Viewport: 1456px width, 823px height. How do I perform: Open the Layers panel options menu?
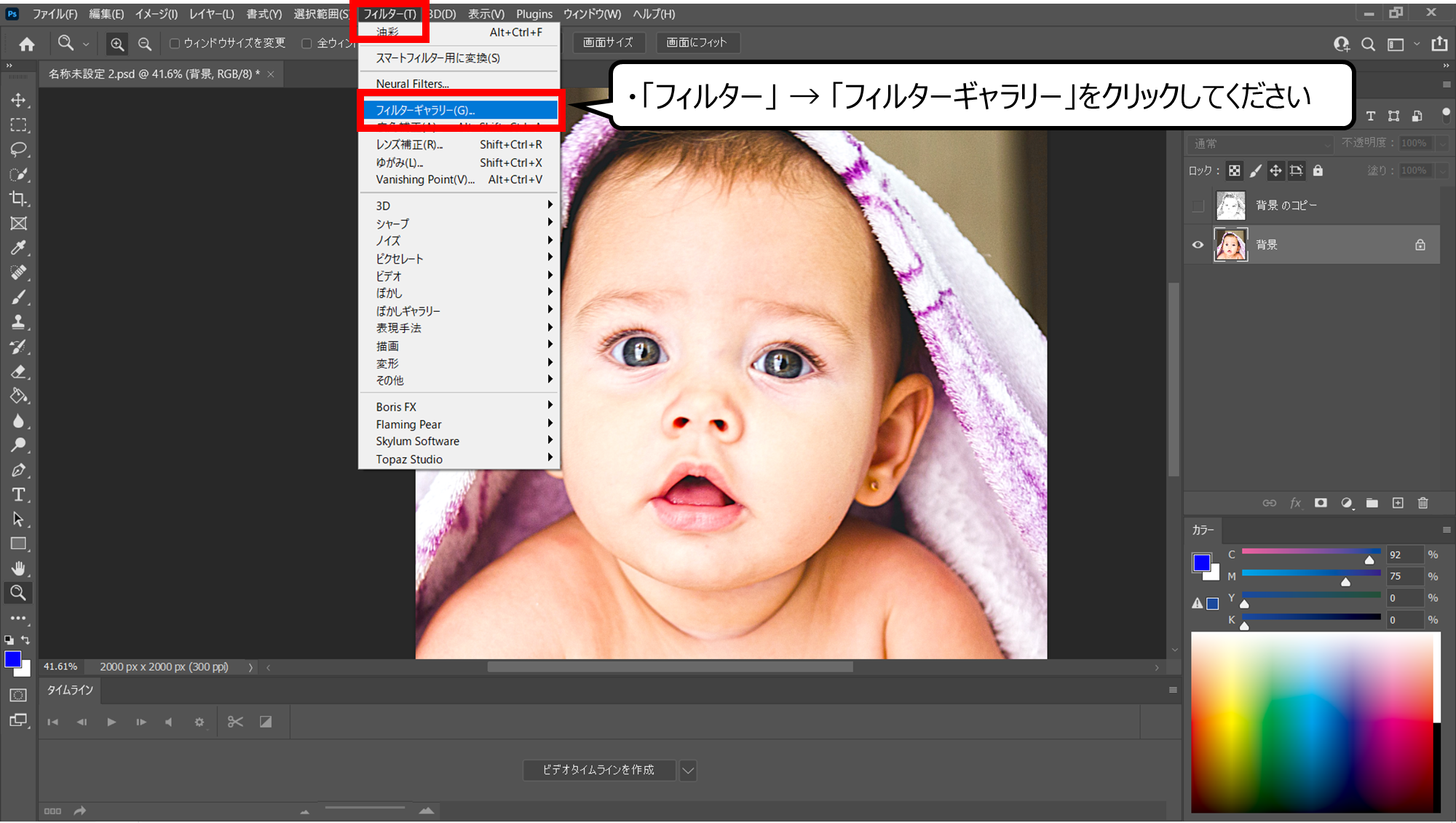pyautogui.click(x=1447, y=84)
